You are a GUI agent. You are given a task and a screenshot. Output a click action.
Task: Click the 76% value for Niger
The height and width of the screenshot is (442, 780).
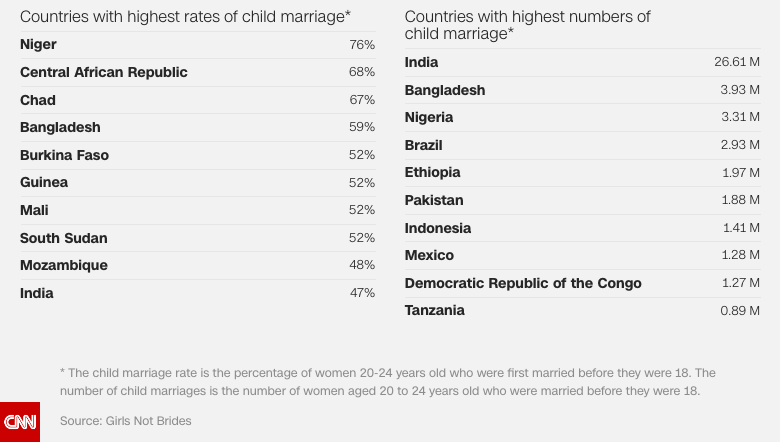[362, 45]
